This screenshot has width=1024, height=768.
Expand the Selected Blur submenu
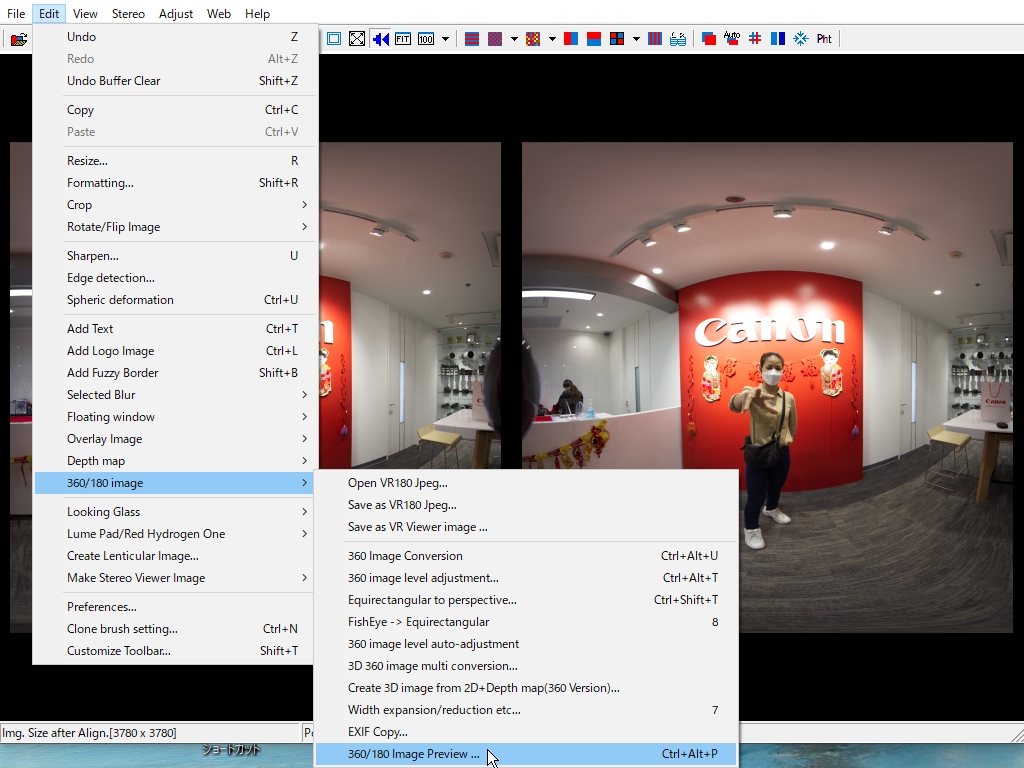pyautogui.click(x=175, y=395)
